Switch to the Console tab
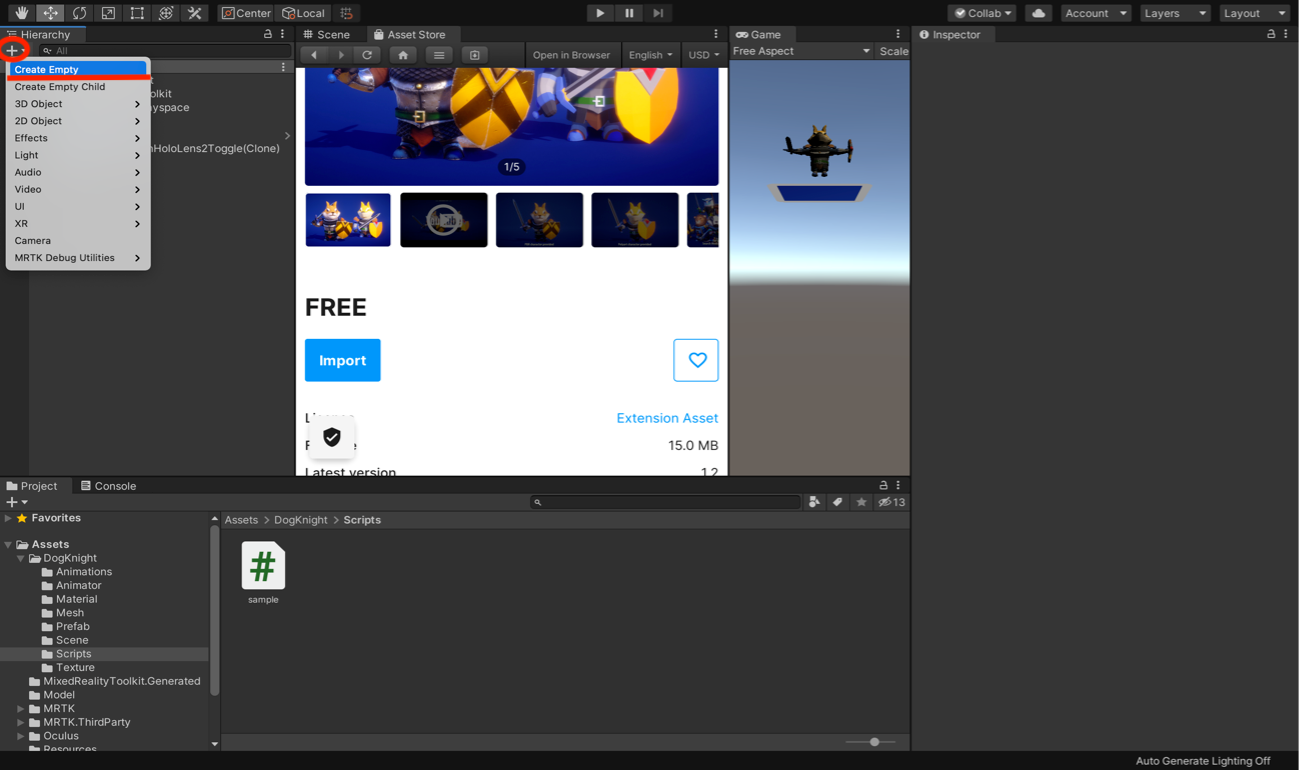 pyautogui.click(x=108, y=486)
